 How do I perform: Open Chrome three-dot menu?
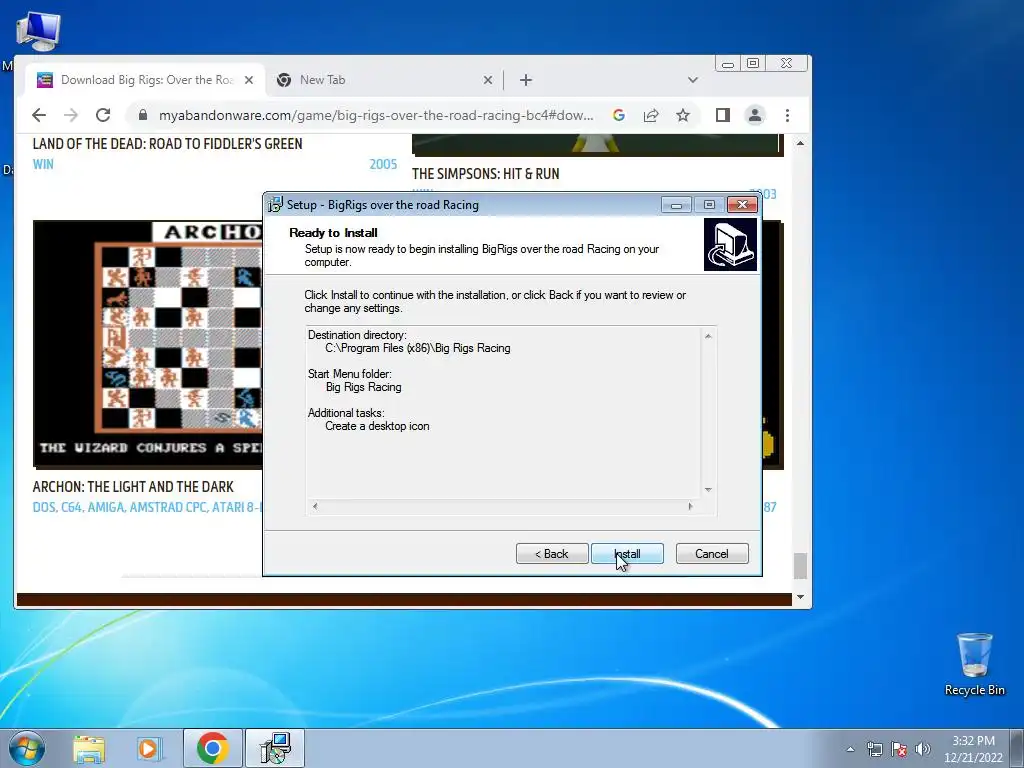pos(788,116)
